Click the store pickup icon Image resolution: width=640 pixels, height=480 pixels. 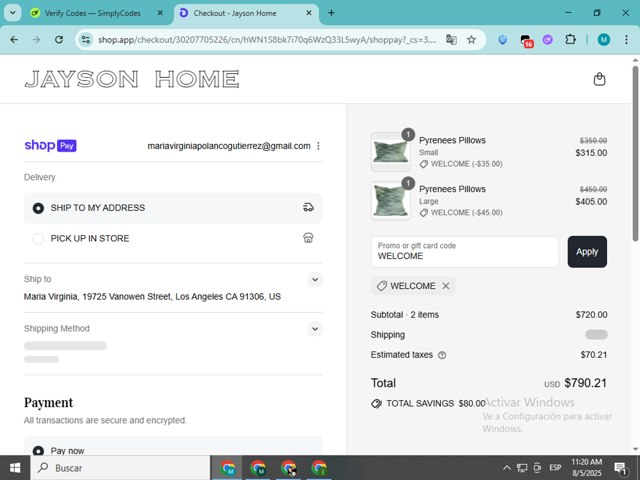308,238
